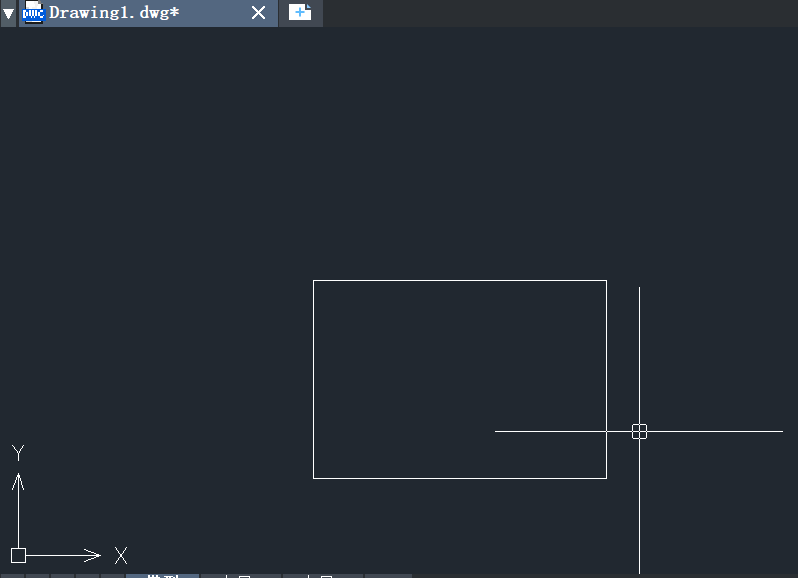Image resolution: width=798 pixels, height=578 pixels.
Task: Click the Y axis label of UCS
Action: point(18,452)
